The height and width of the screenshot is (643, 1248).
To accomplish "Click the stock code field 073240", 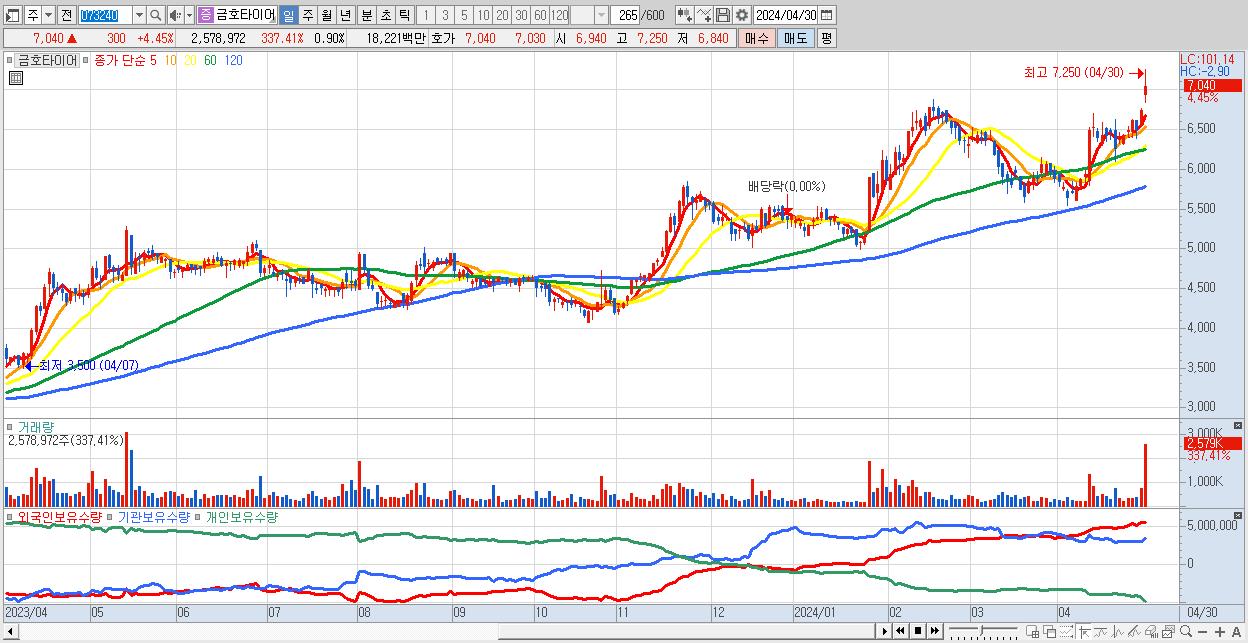I will pyautogui.click(x=105, y=15).
